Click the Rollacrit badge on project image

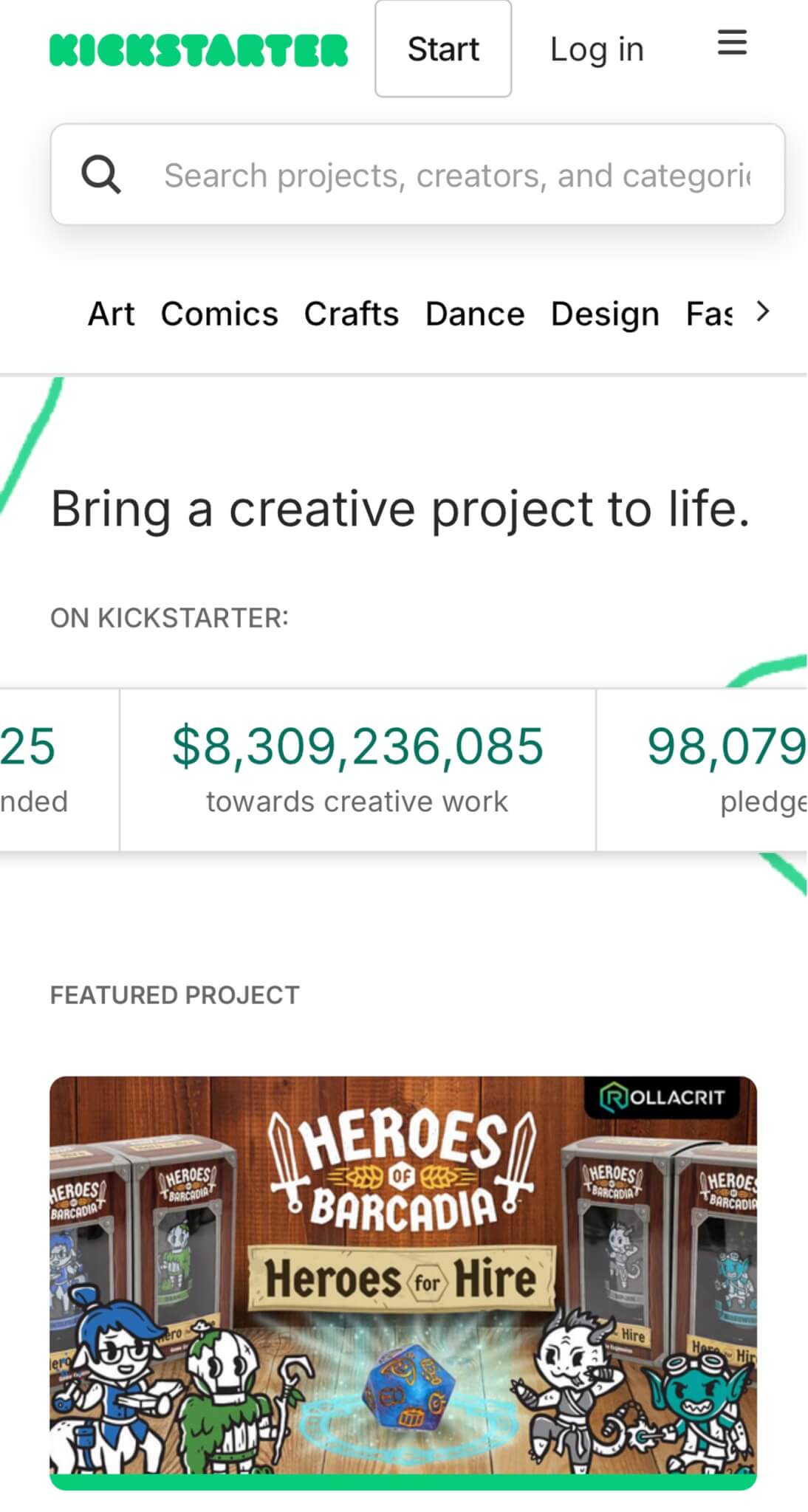663,1098
